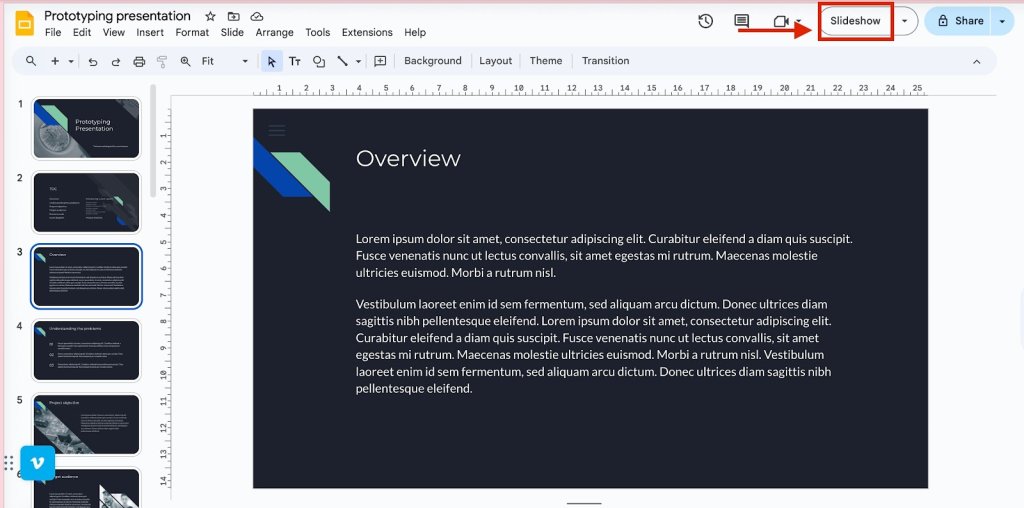Open the shape insert tool
Viewport: 1024px width, 508px height.
[319, 61]
